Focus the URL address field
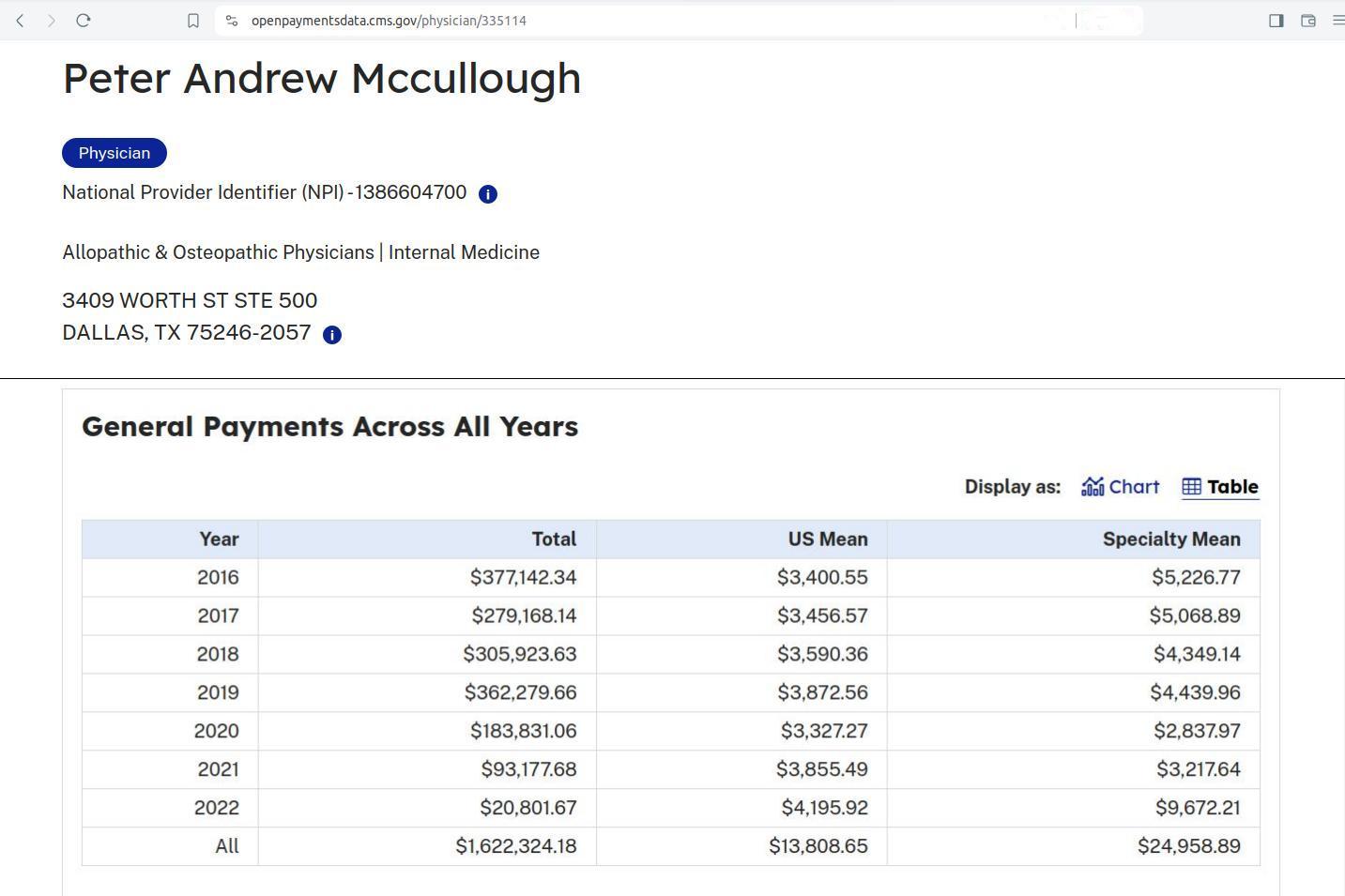The image size is (1345, 896). (x=657, y=21)
